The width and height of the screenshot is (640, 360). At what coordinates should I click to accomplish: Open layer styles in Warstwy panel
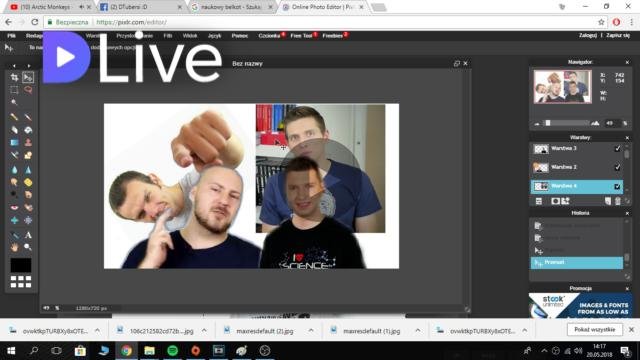pyautogui.click(x=565, y=201)
